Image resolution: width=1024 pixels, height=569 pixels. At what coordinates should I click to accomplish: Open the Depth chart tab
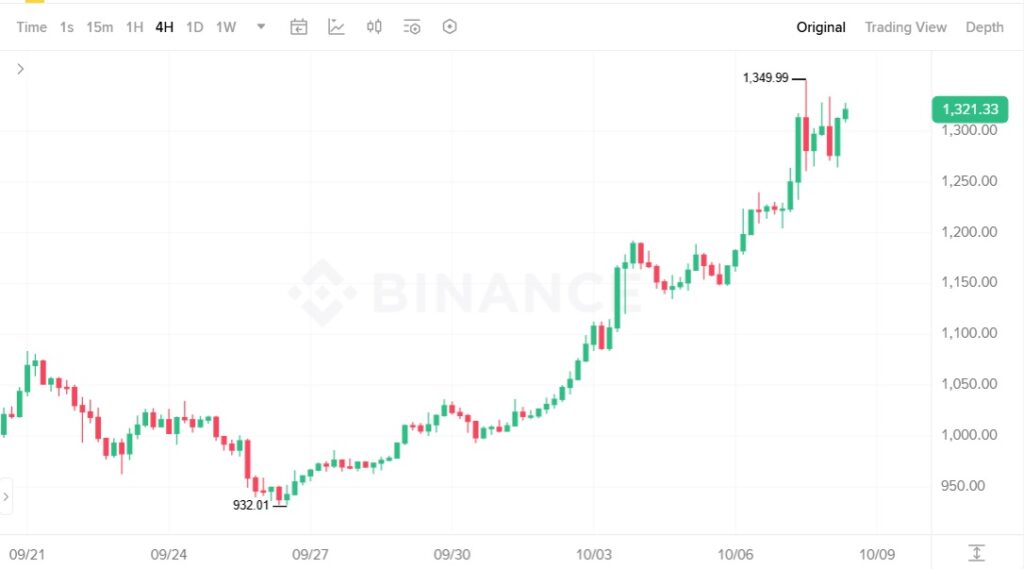point(984,27)
